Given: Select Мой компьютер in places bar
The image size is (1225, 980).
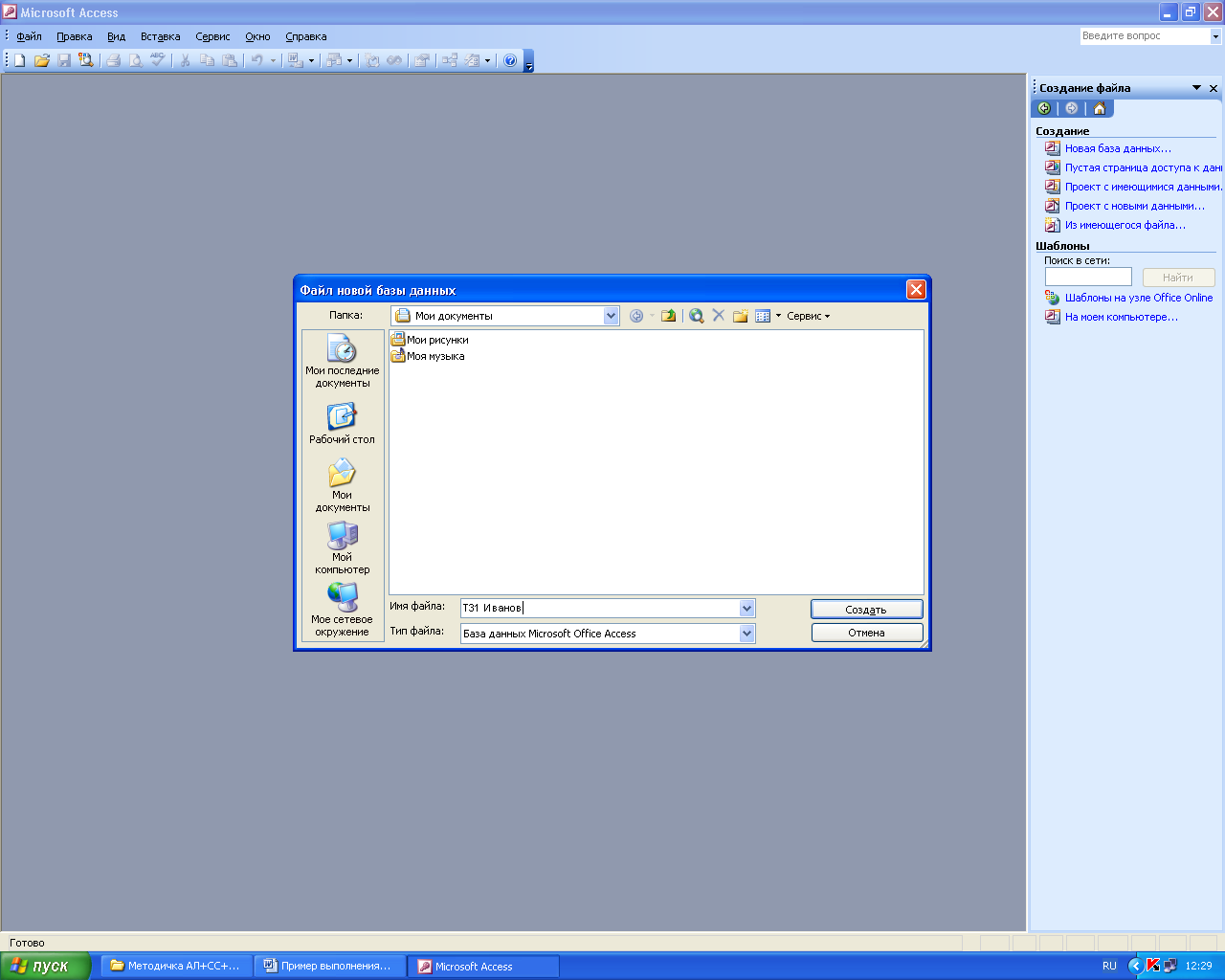Looking at the screenshot, I should tap(342, 547).
